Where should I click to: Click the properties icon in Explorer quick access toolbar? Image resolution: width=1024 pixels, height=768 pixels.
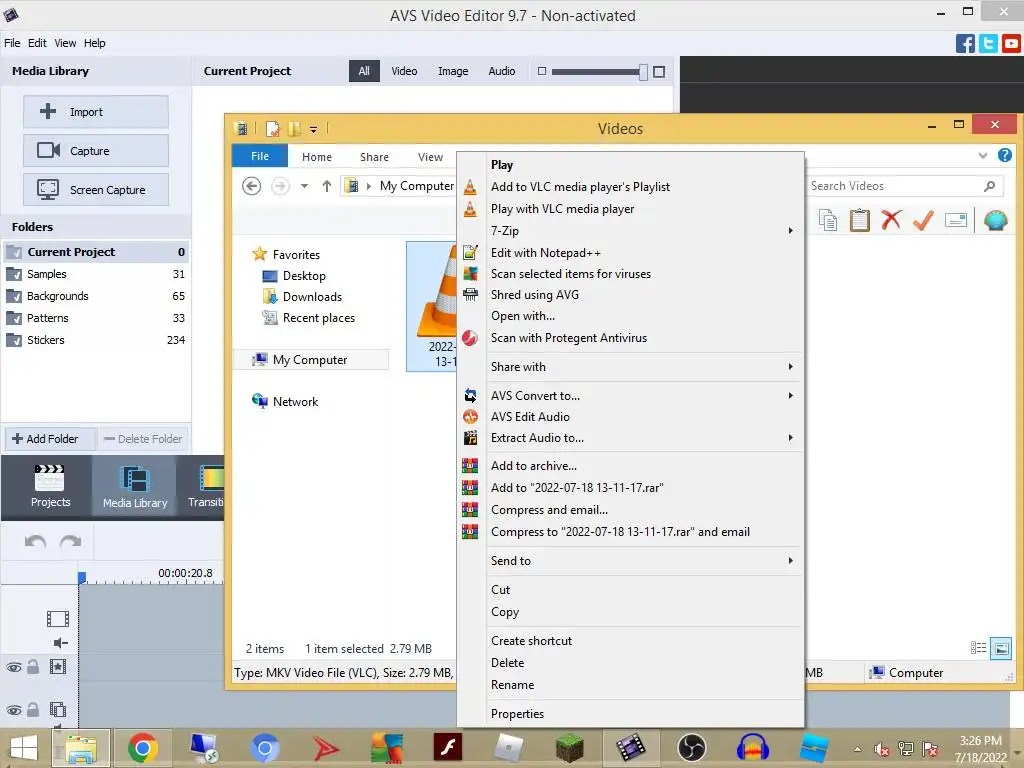(272, 129)
